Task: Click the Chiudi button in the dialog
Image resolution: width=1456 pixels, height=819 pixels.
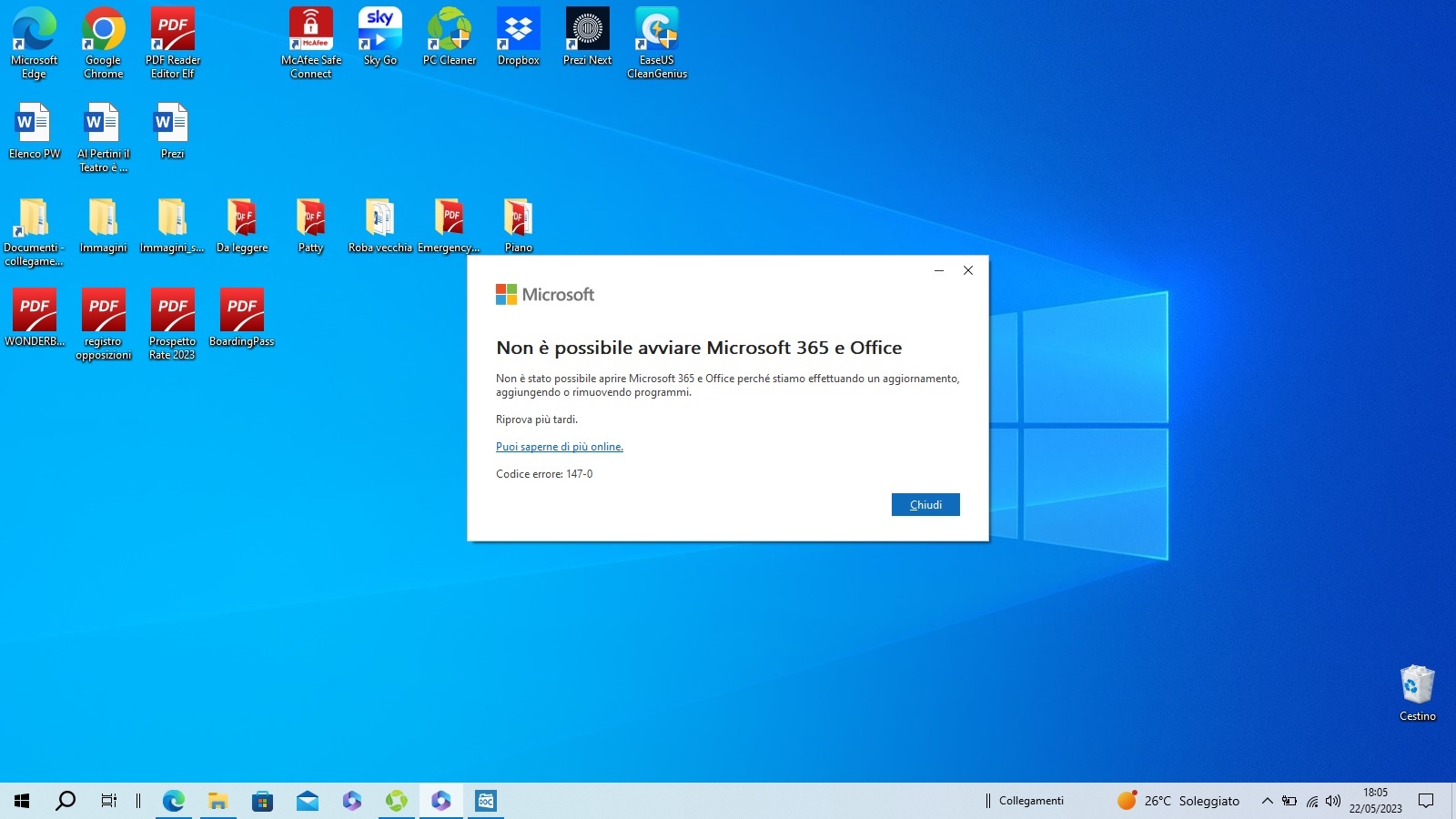Action: tap(925, 505)
